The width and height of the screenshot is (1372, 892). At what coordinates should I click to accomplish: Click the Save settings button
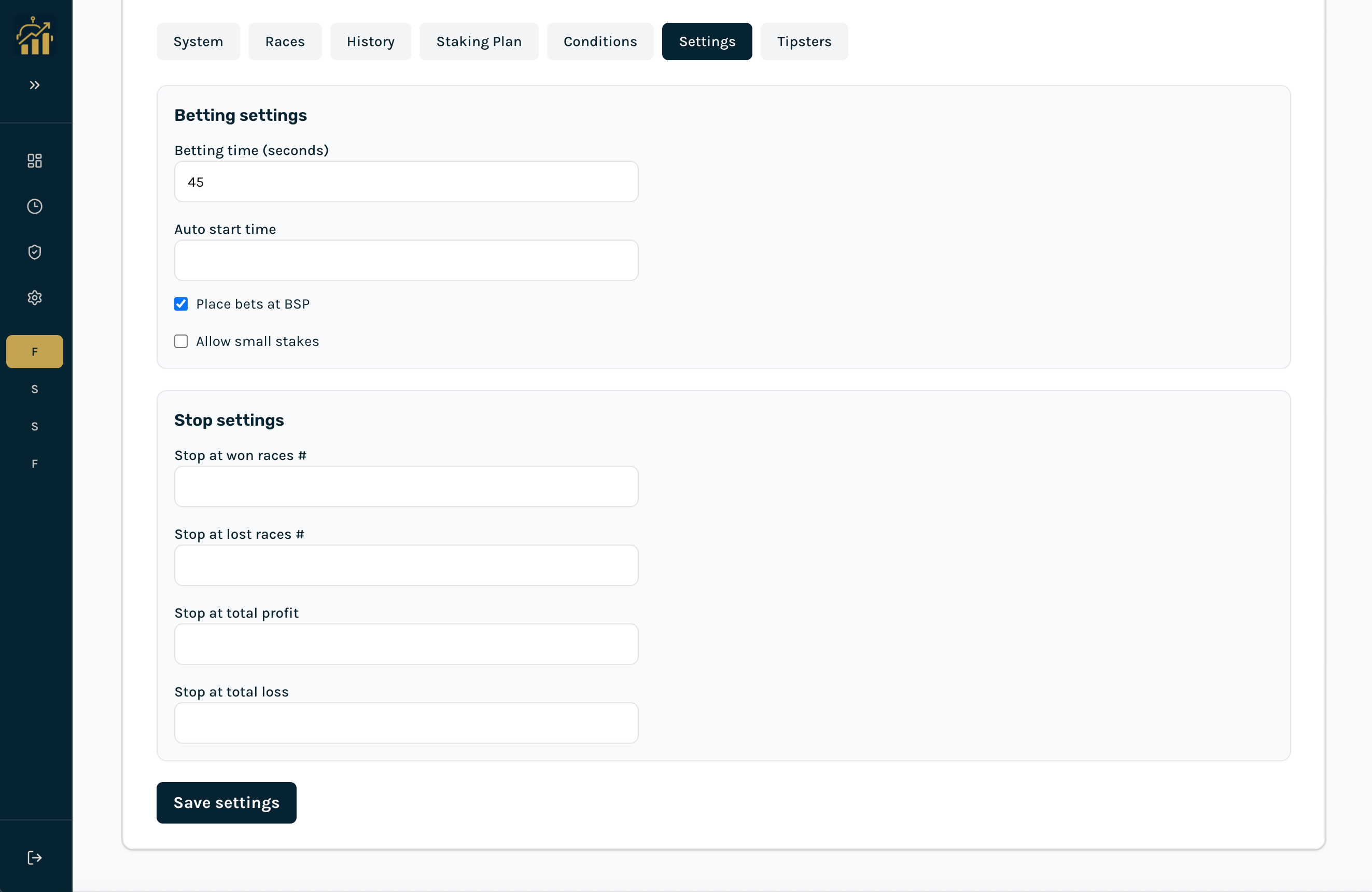[x=227, y=803]
